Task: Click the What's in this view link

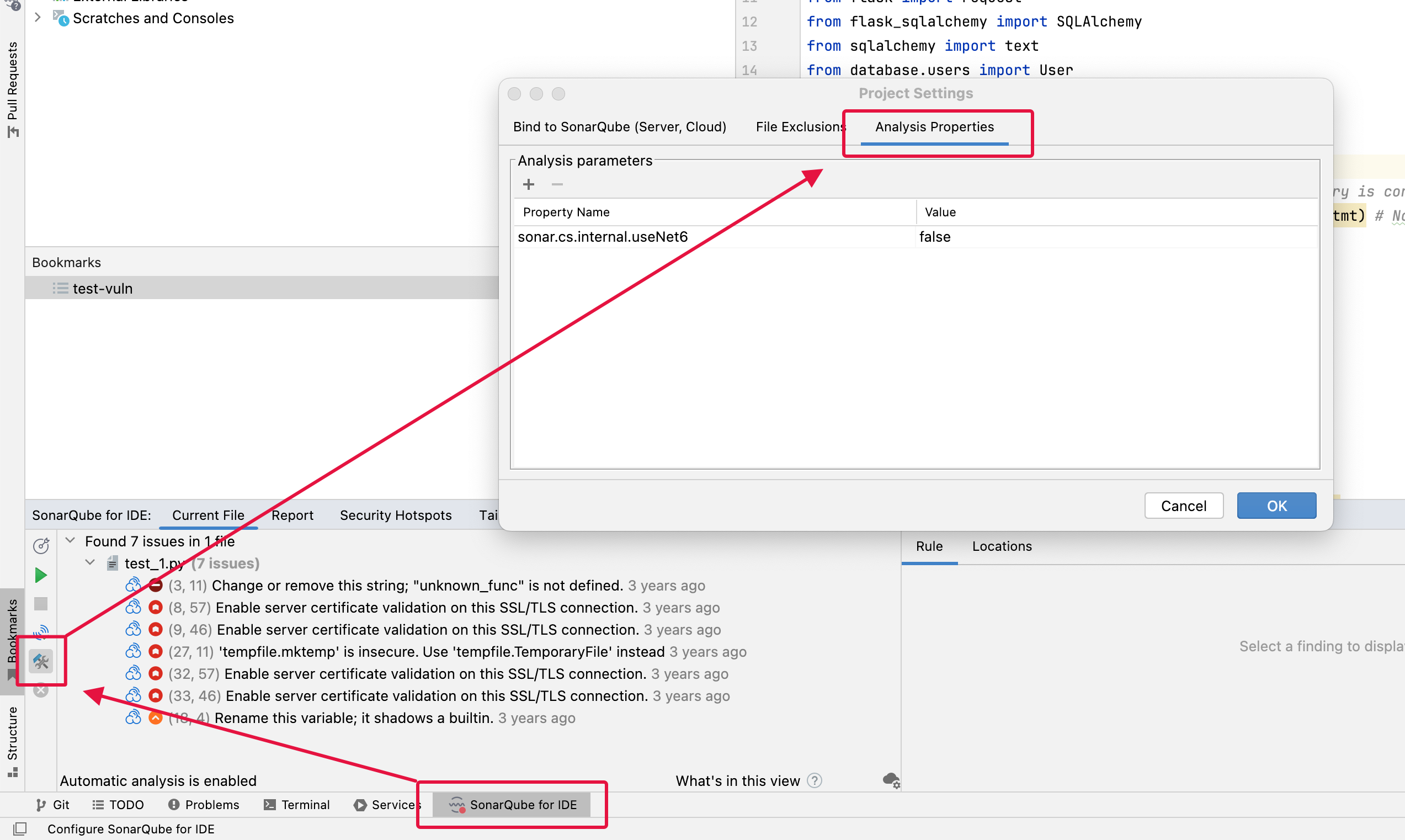Action: [x=737, y=780]
